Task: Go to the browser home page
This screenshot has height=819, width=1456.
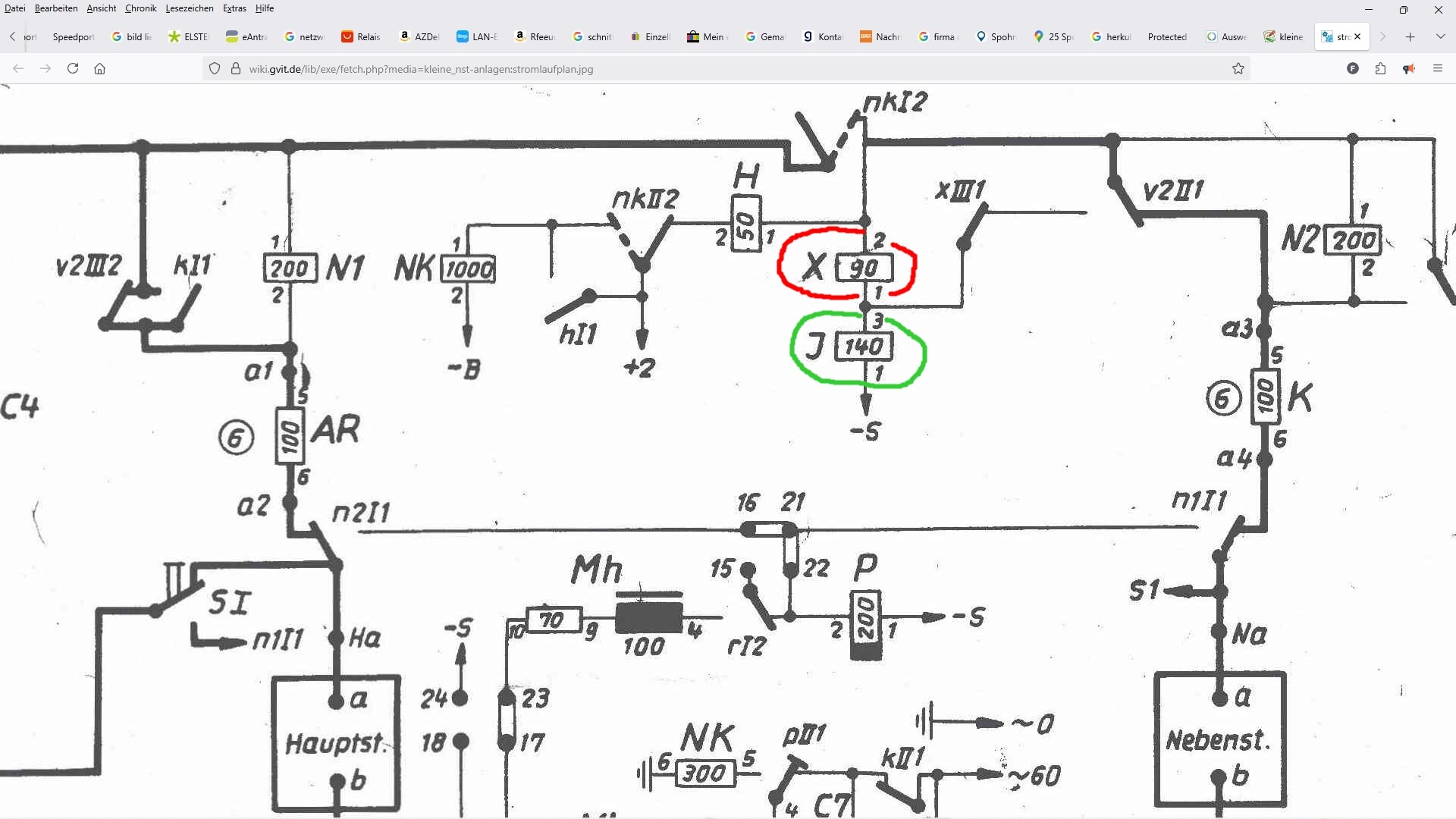Action: click(99, 68)
